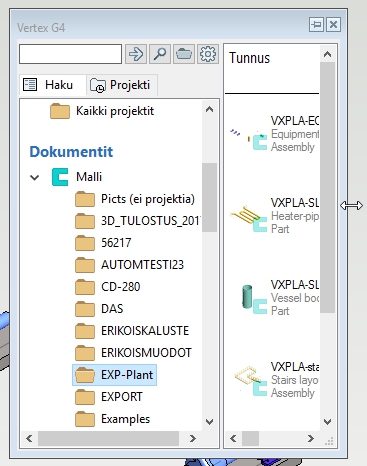Click the magnifying glass search icon

tap(160, 54)
